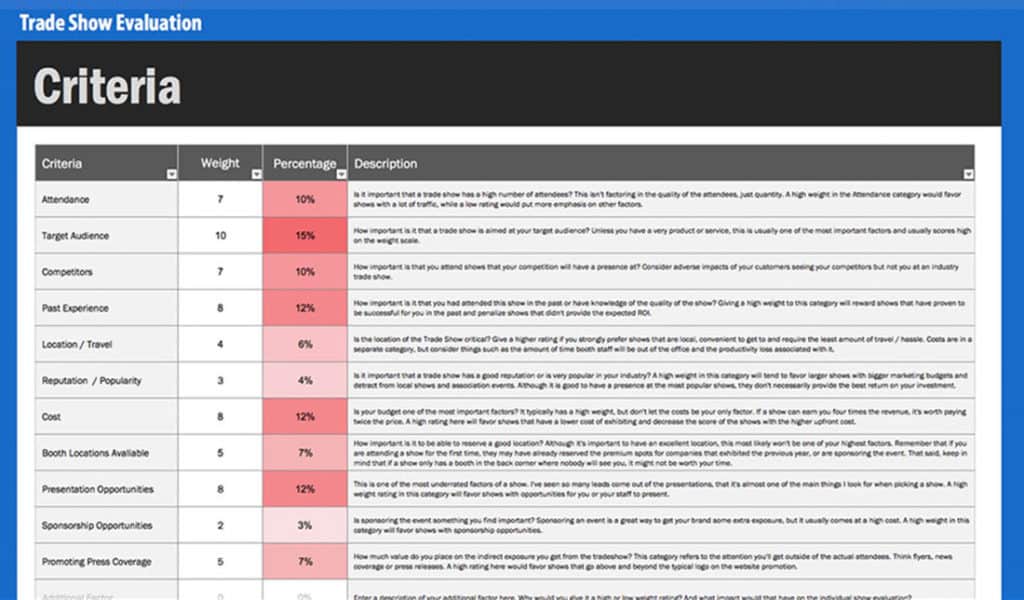
Task: Select the Promoting Press Coverage weight cell
Action: 220,561
